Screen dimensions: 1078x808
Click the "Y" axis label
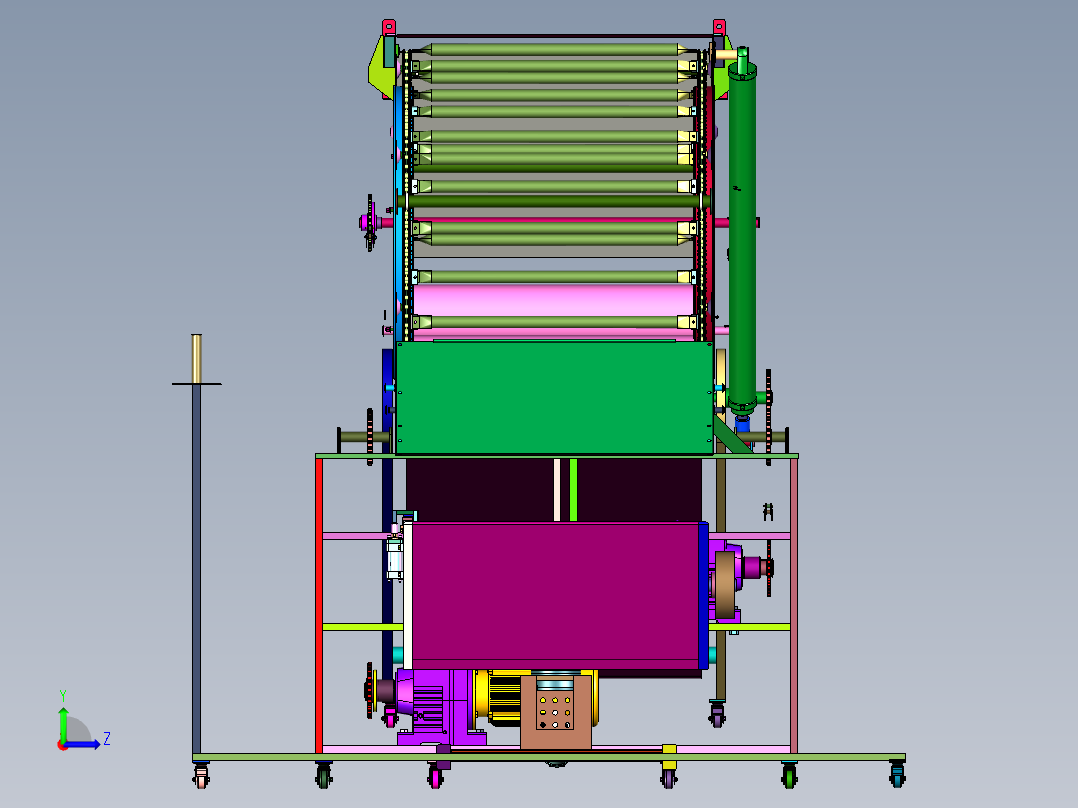coord(63,695)
